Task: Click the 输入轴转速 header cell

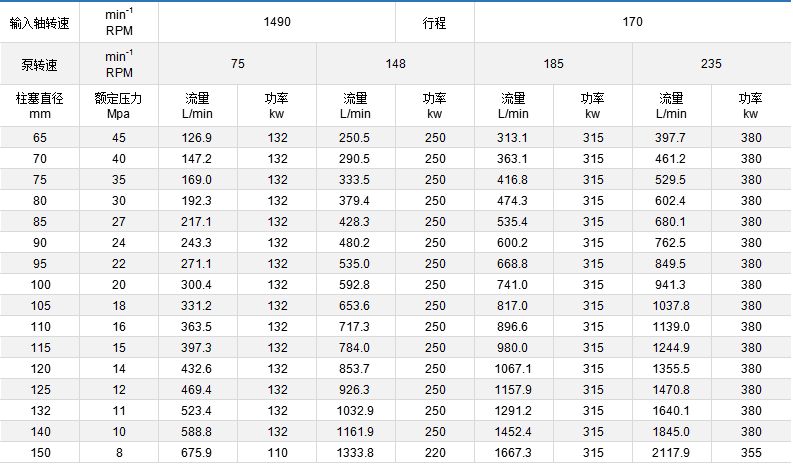Action: click(x=40, y=22)
